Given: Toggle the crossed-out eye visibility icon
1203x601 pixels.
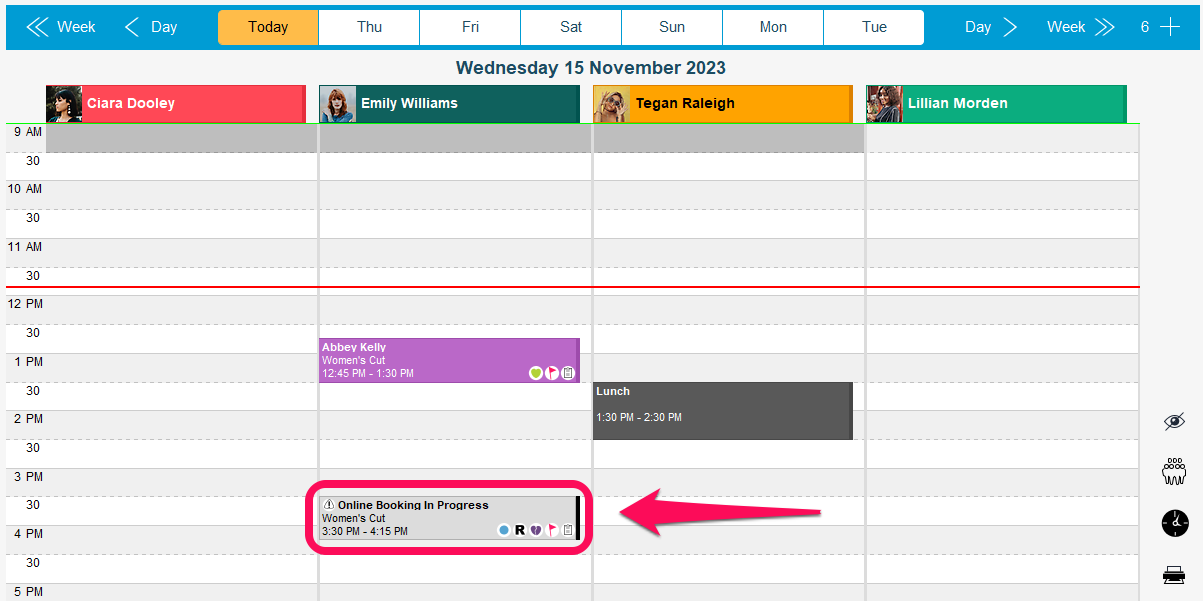Looking at the screenshot, I should coord(1175,421).
